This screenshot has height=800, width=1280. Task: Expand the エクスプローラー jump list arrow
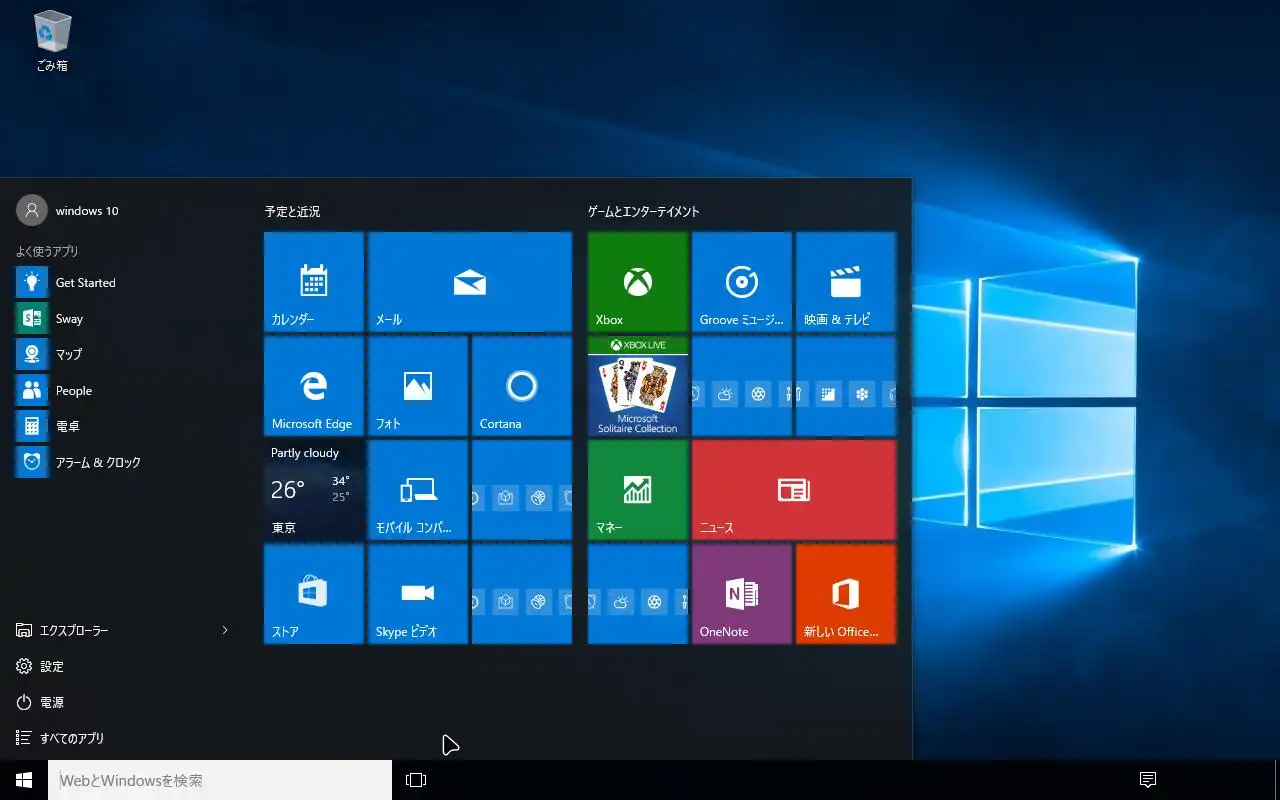(225, 630)
